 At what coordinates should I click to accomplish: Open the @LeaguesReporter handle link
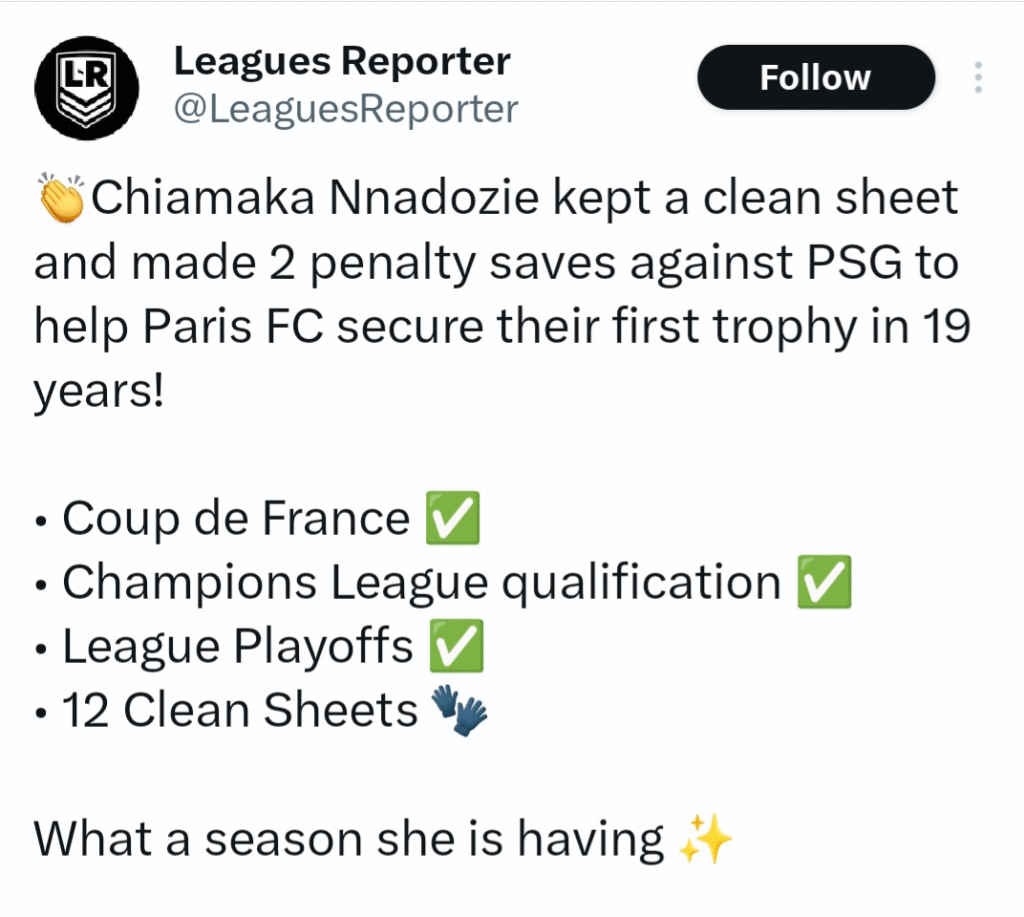tap(346, 109)
